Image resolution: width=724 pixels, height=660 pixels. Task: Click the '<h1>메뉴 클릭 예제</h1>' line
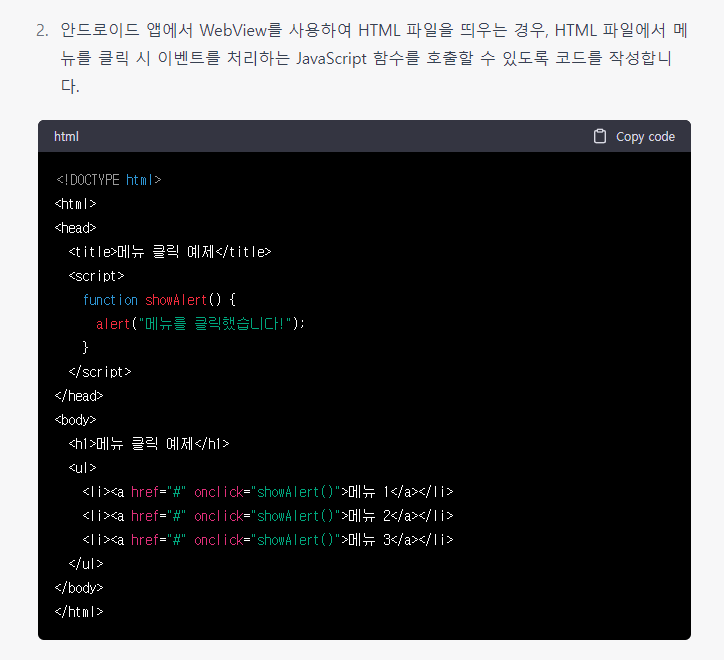tap(149, 444)
